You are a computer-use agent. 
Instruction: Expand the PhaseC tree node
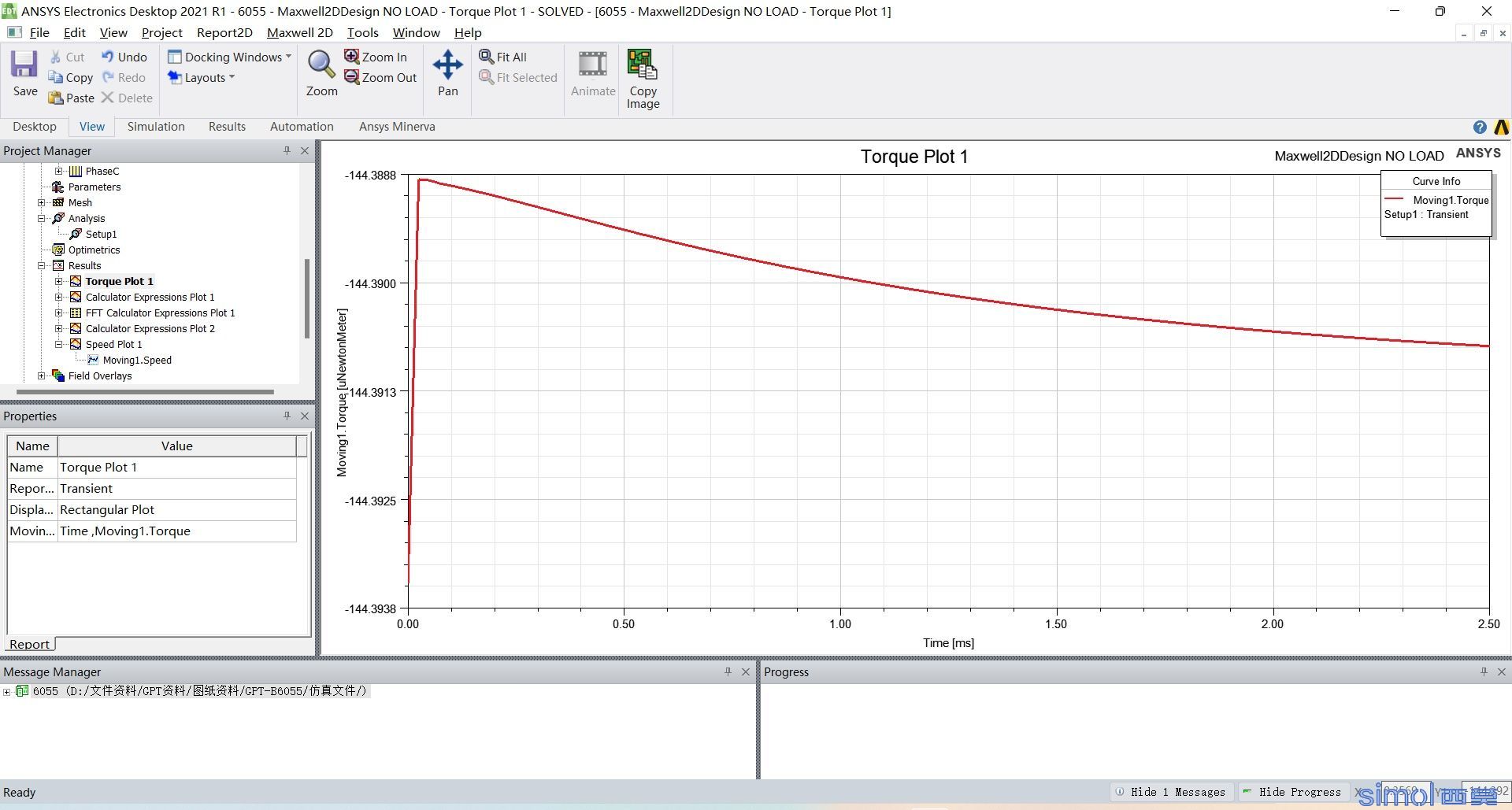pyautogui.click(x=58, y=171)
